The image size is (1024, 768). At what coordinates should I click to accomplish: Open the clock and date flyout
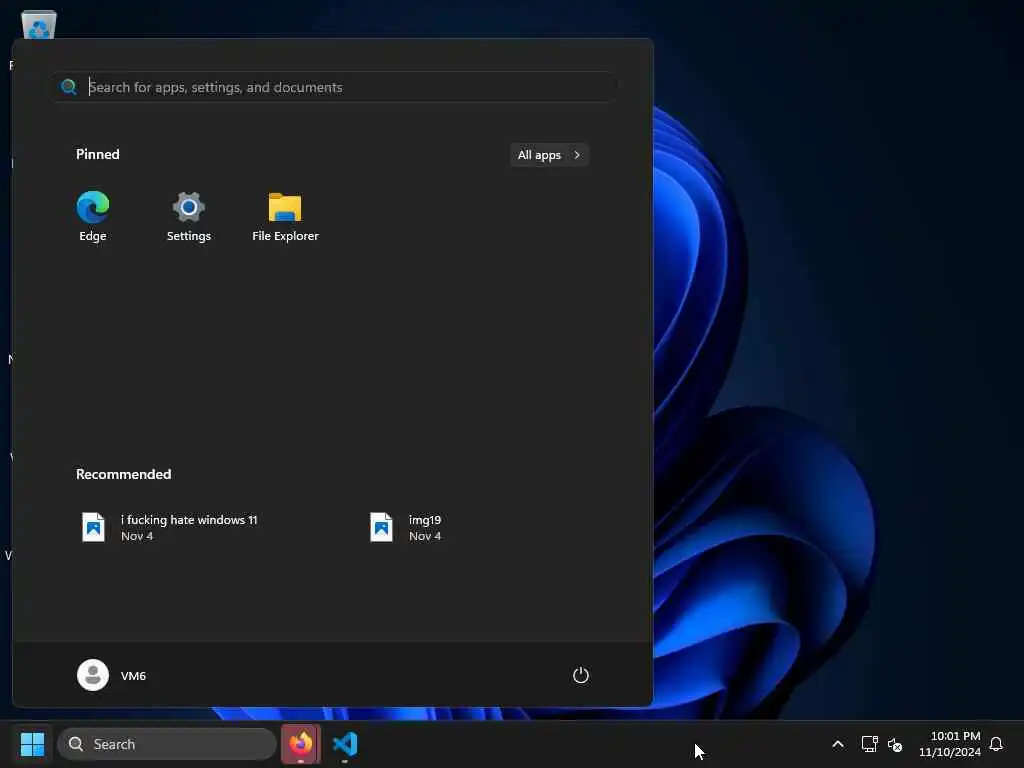coord(950,744)
